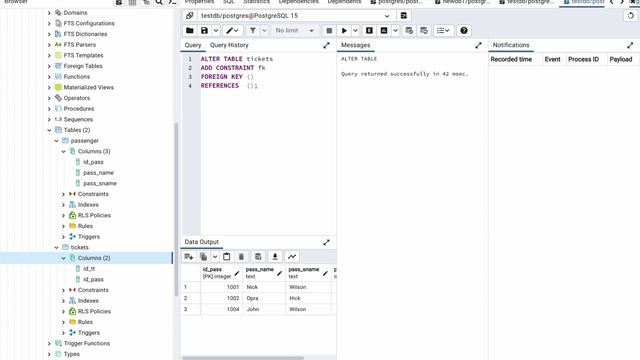Screen dimensions: 640x360
Task: Open the No limit rows dropdown
Action: click(x=294, y=31)
